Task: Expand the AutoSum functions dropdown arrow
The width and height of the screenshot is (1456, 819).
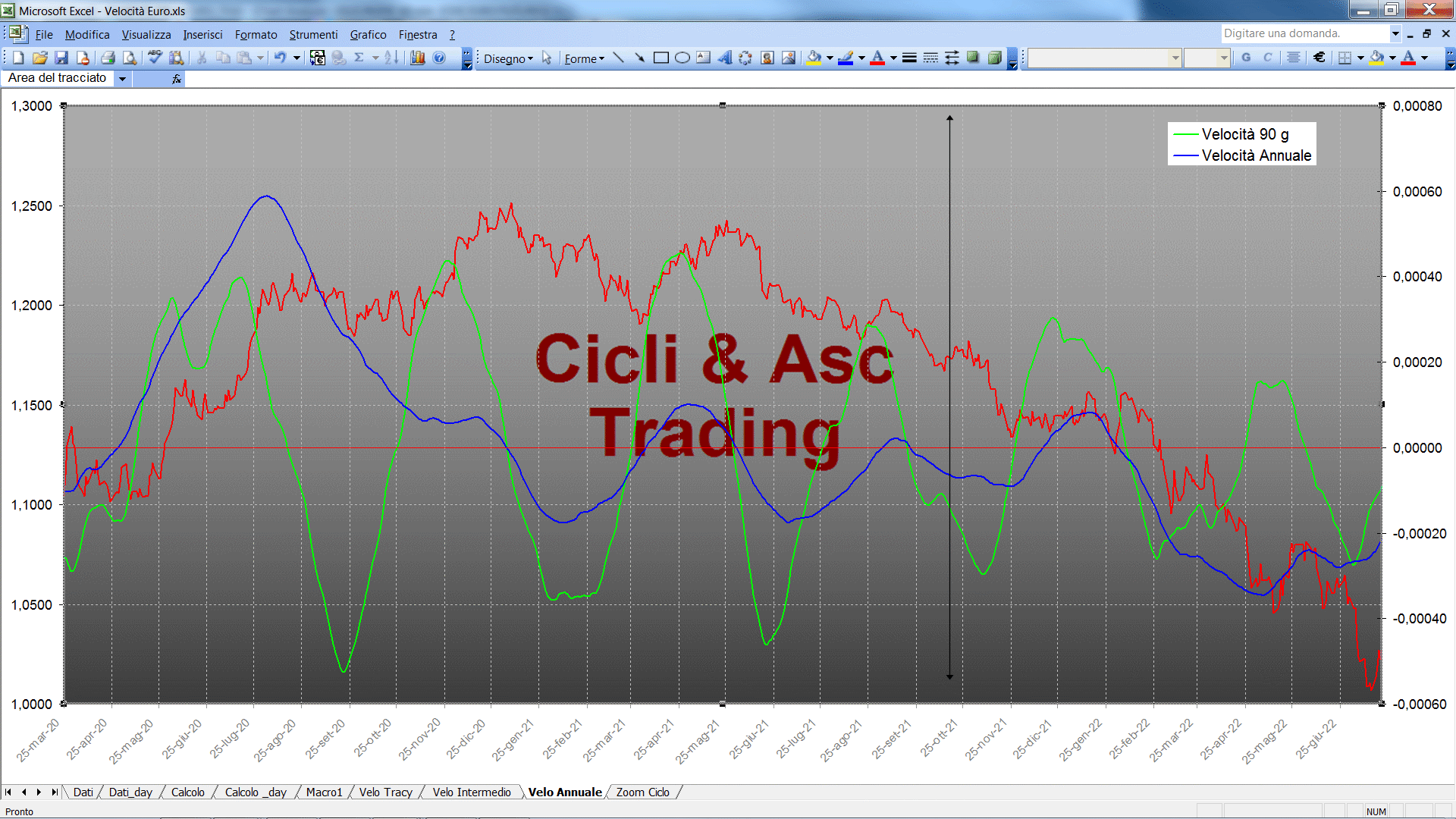Action: pos(375,58)
